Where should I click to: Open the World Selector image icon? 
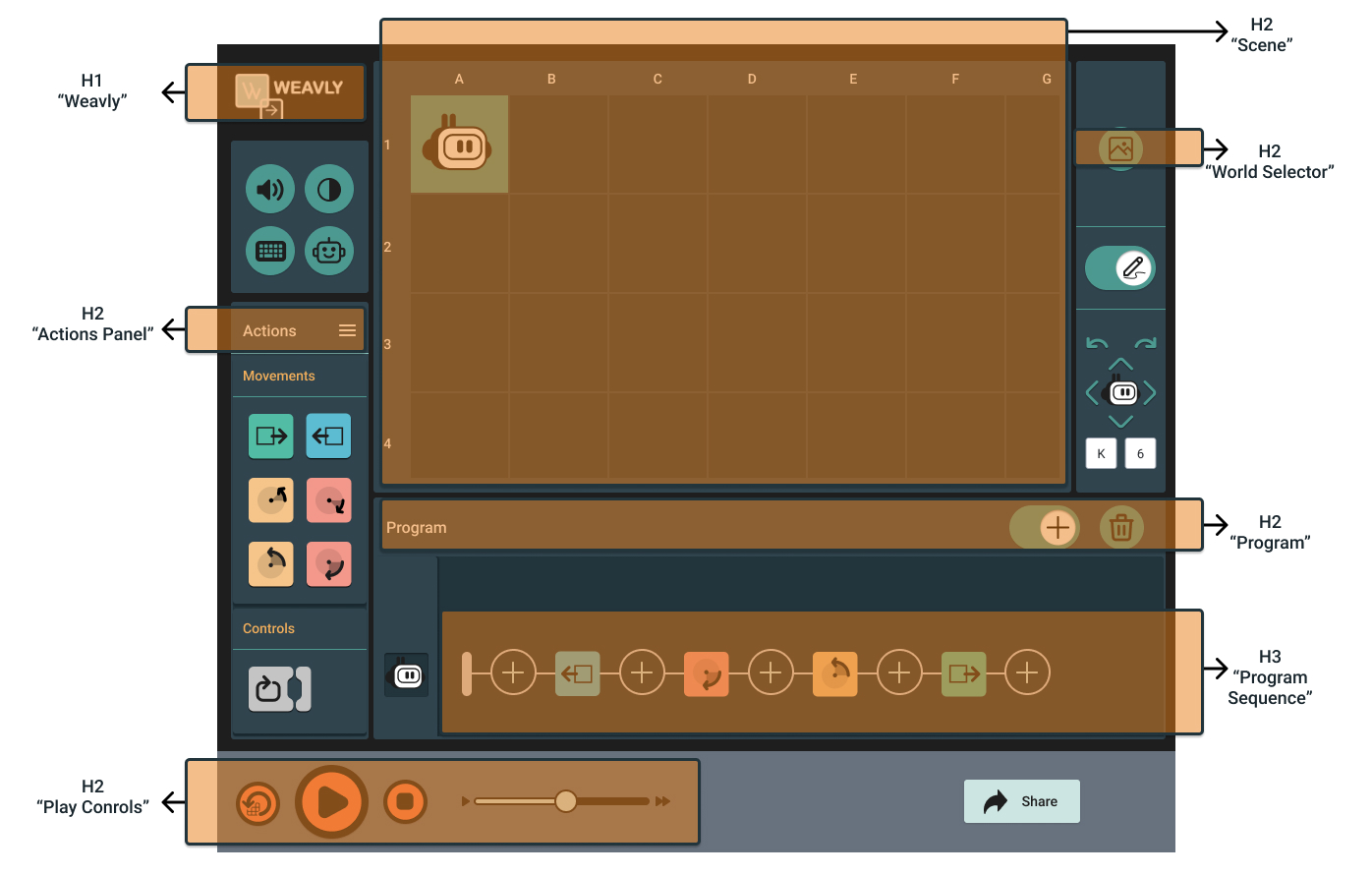tap(1120, 148)
